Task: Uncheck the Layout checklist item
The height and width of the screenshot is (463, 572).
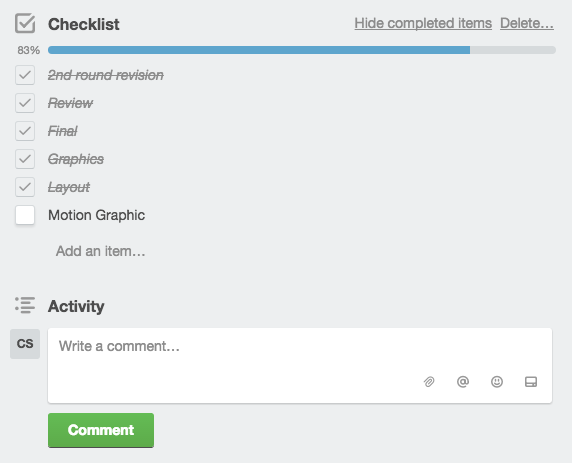Action: pyautogui.click(x=25, y=187)
